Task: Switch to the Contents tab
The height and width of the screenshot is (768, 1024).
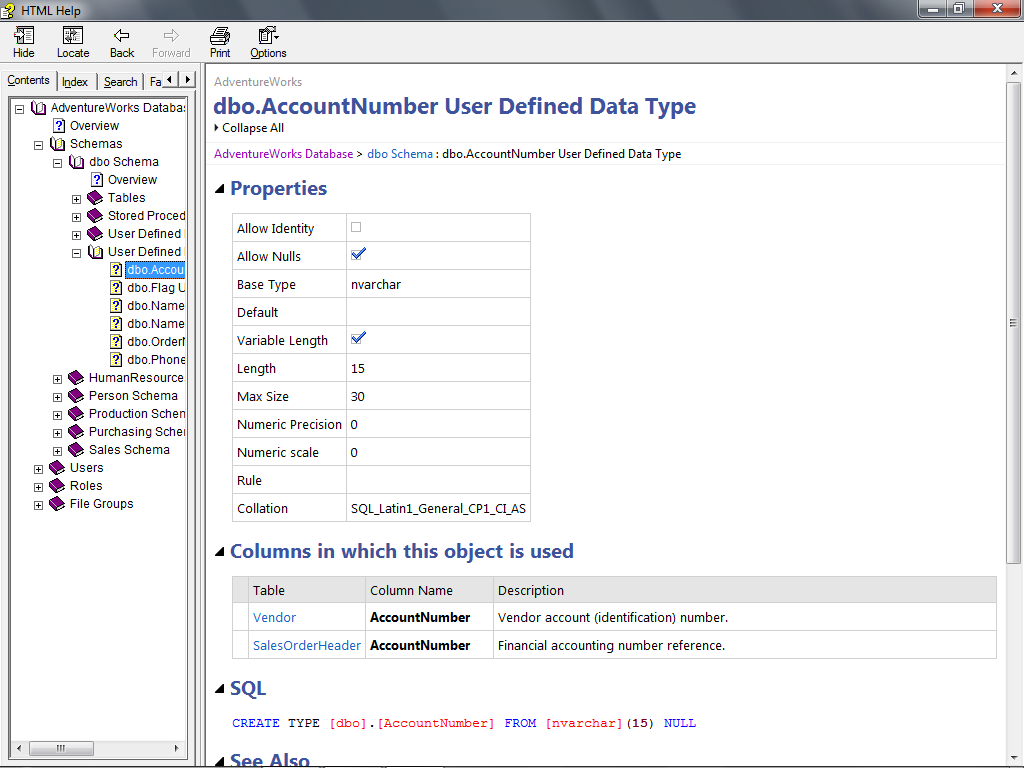Action: tap(28, 80)
